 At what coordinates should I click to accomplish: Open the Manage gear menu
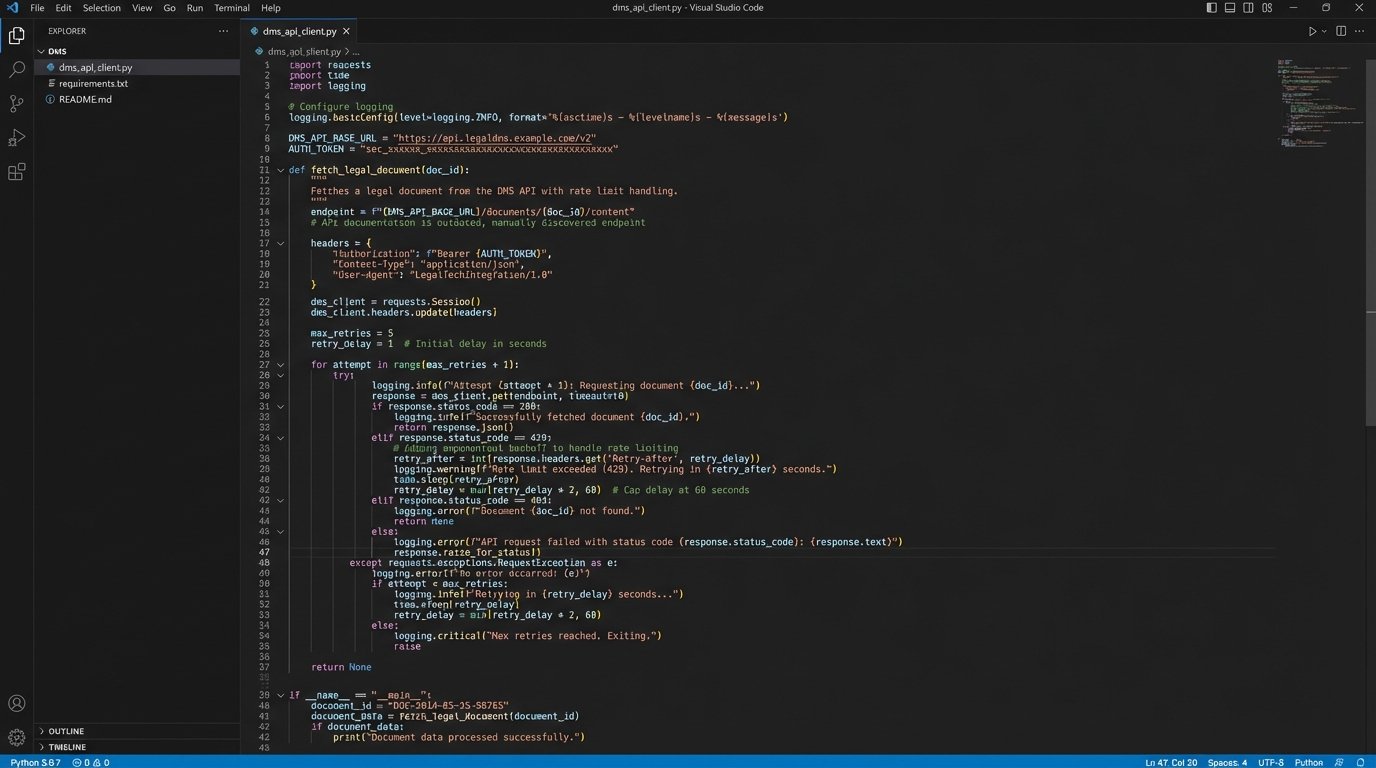pyautogui.click(x=17, y=738)
